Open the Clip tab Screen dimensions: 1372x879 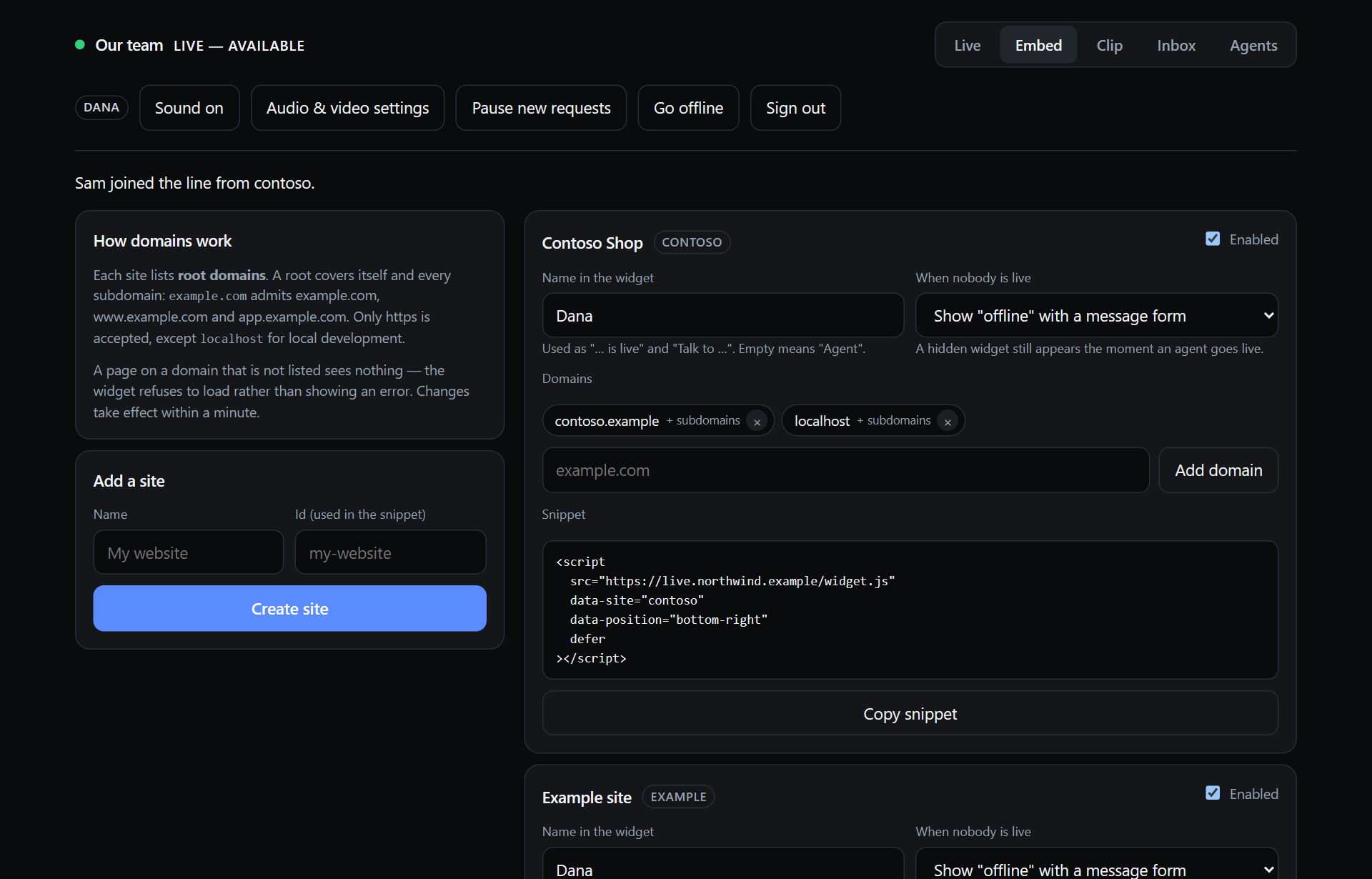1109,45
